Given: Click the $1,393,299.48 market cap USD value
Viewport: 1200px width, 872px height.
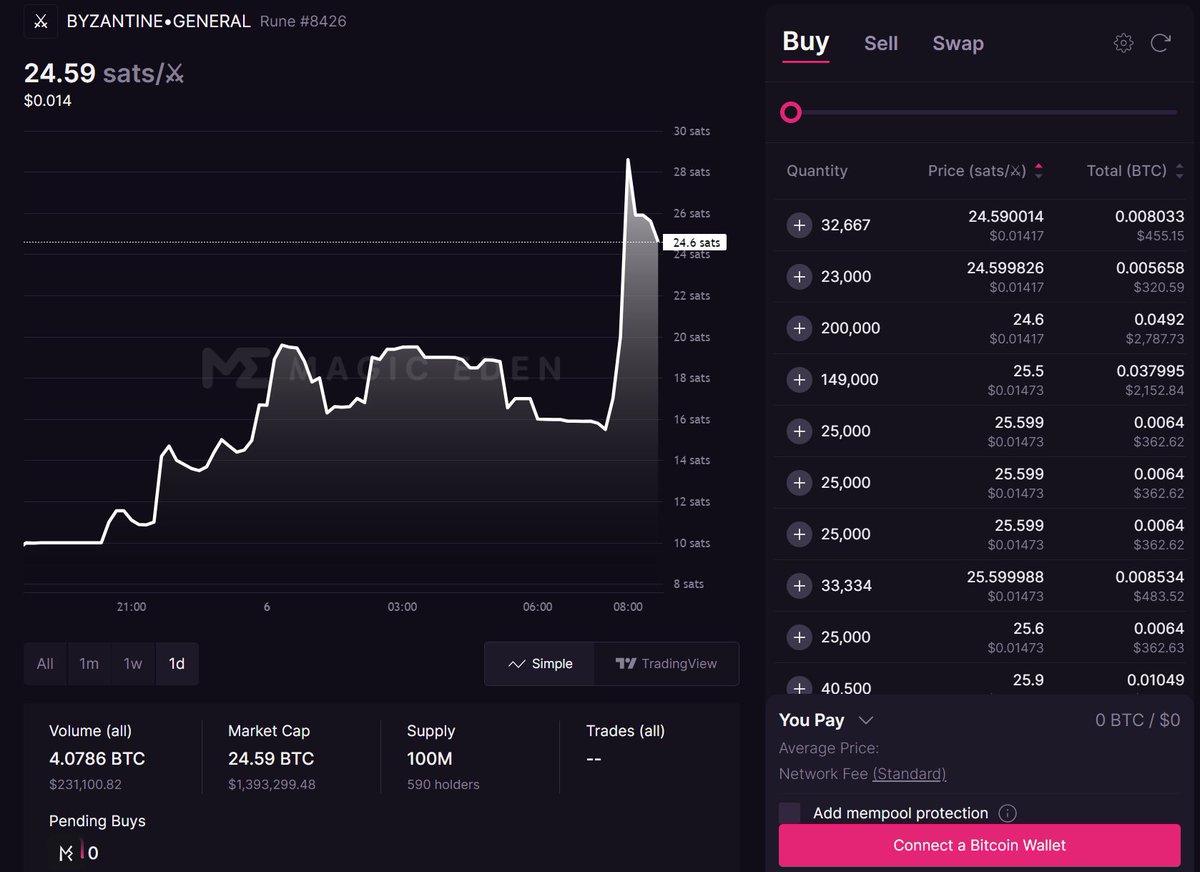Looking at the screenshot, I should click(x=272, y=785).
